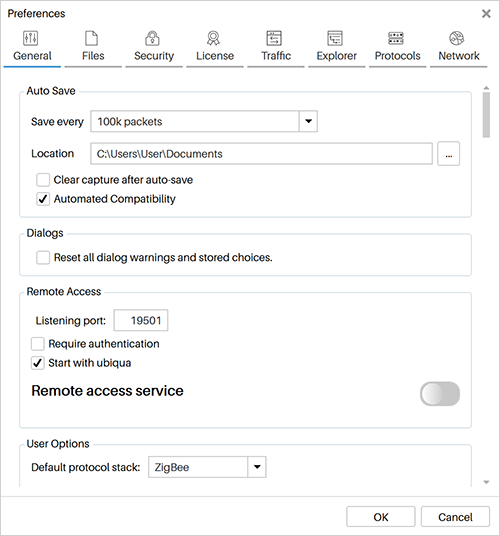The width and height of the screenshot is (500, 536).
Task: Browse for auto-save location with ... button
Action: (x=448, y=153)
